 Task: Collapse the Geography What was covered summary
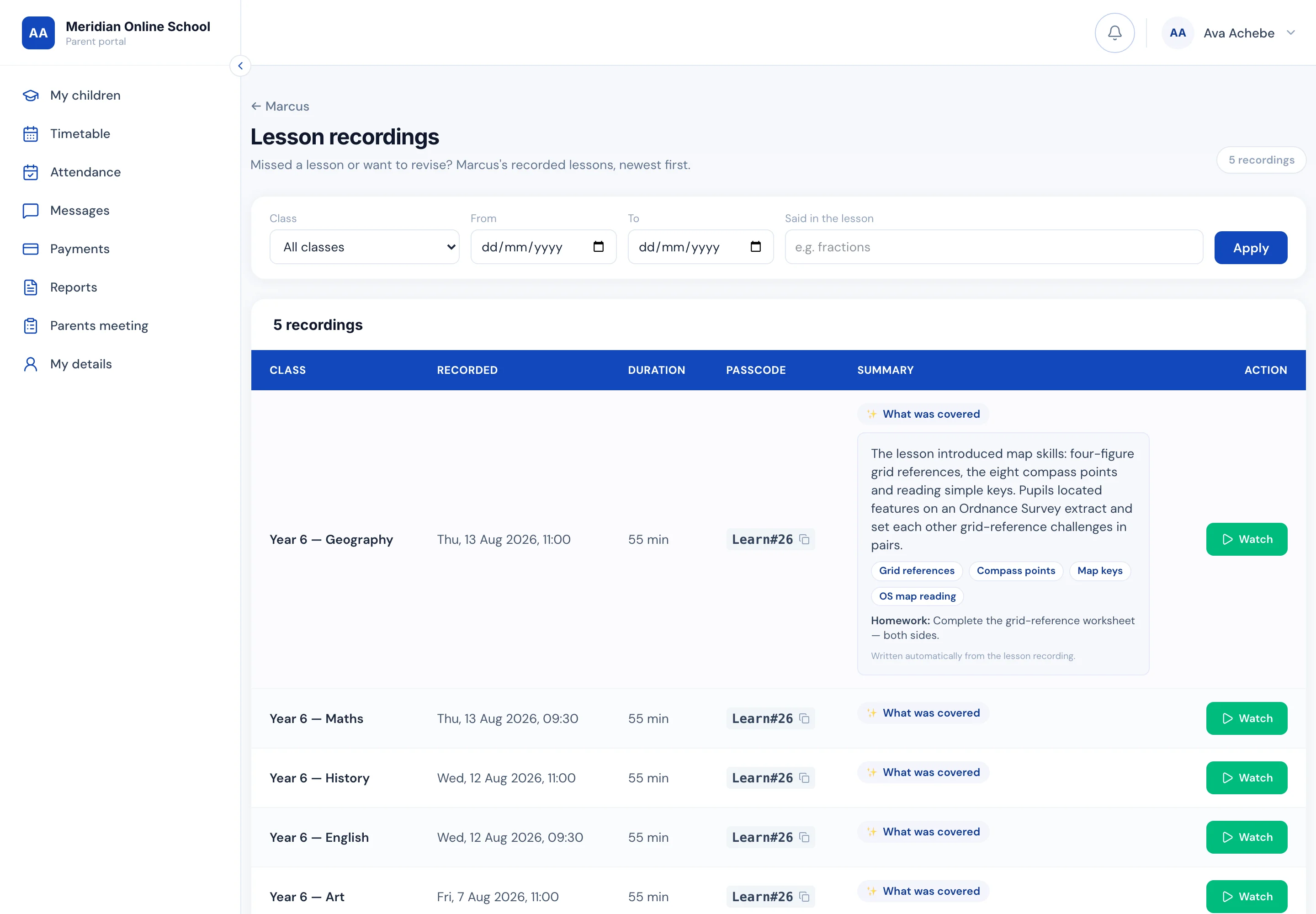[x=923, y=414]
